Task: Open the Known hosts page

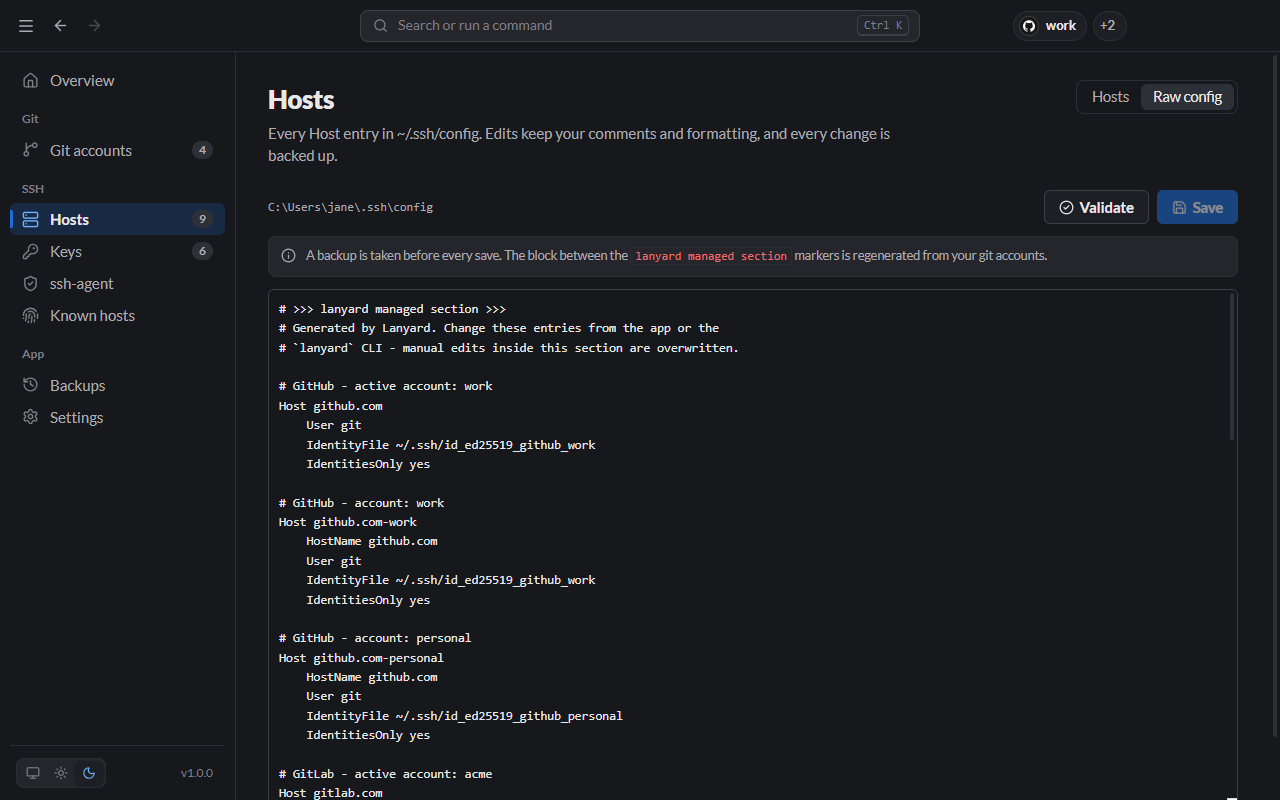Action: point(118,315)
